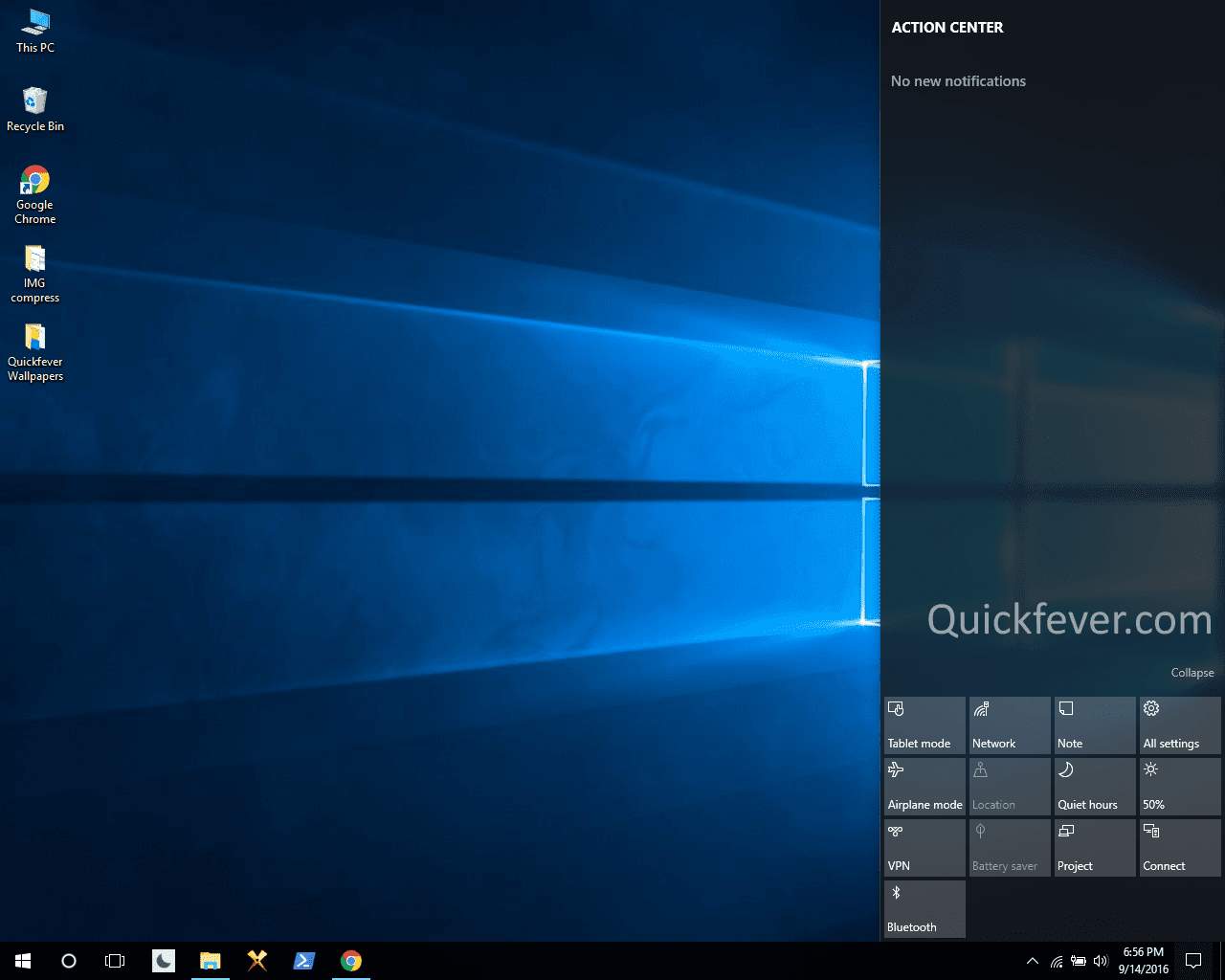This screenshot has height=980, width=1225.
Task: Toggle Tablet mode quick action
Action: 924,725
